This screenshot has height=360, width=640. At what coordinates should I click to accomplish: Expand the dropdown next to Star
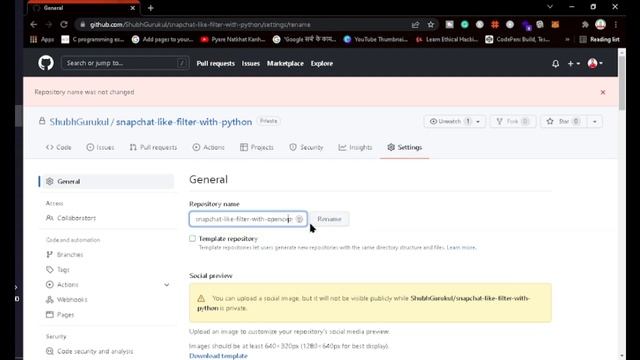tap(595, 121)
